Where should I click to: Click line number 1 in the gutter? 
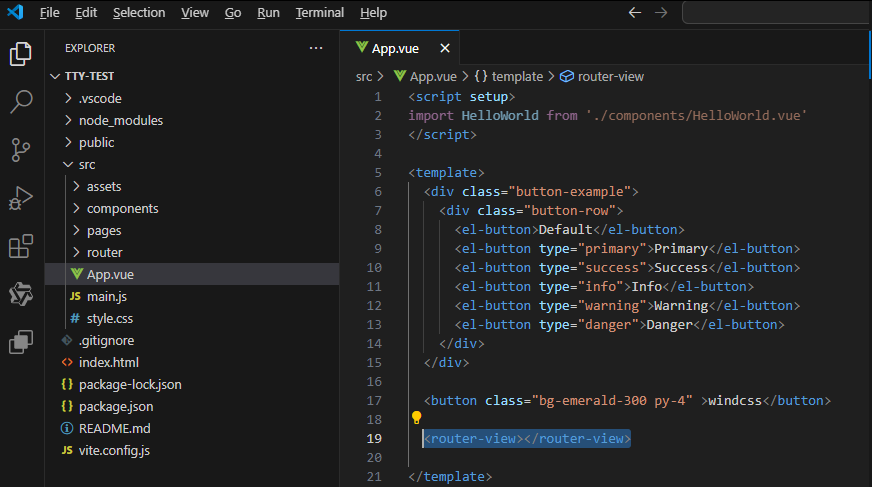coord(378,97)
